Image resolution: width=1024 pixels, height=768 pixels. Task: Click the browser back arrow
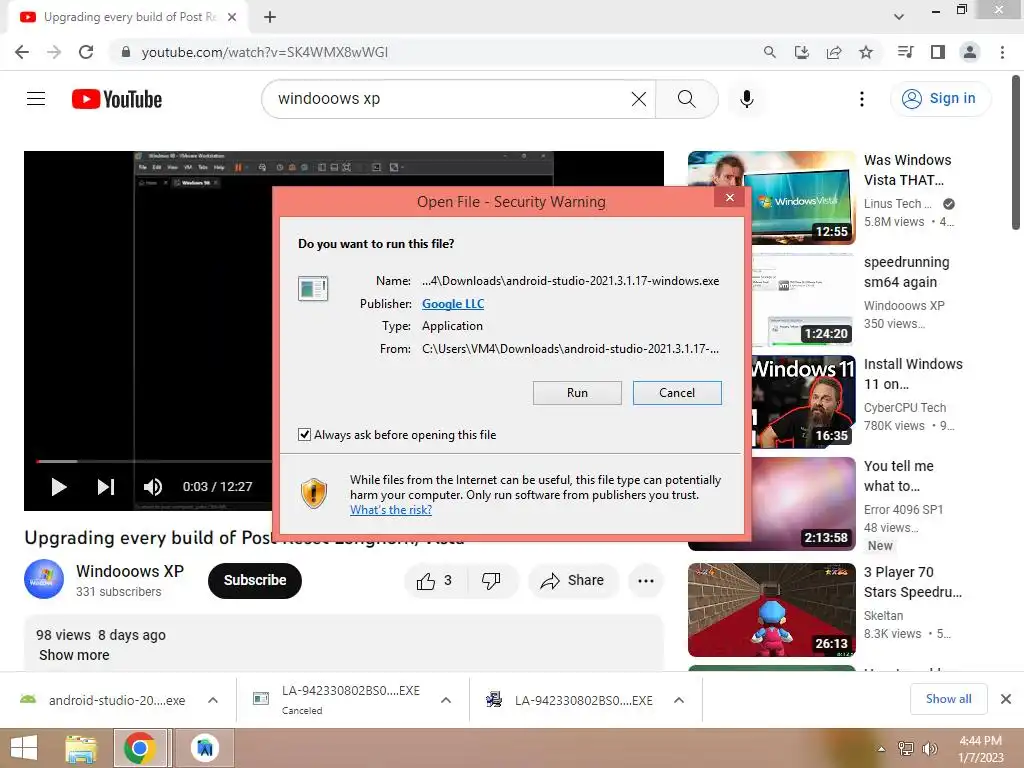pyautogui.click(x=22, y=52)
